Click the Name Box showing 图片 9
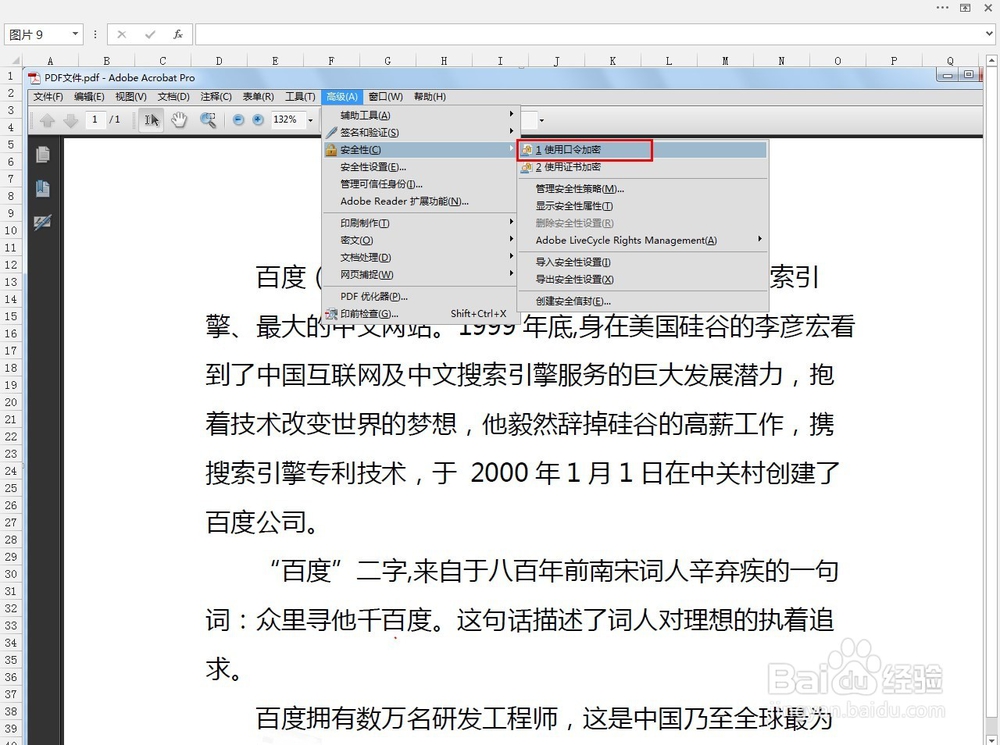This screenshot has width=1000, height=745. point(38,34)
